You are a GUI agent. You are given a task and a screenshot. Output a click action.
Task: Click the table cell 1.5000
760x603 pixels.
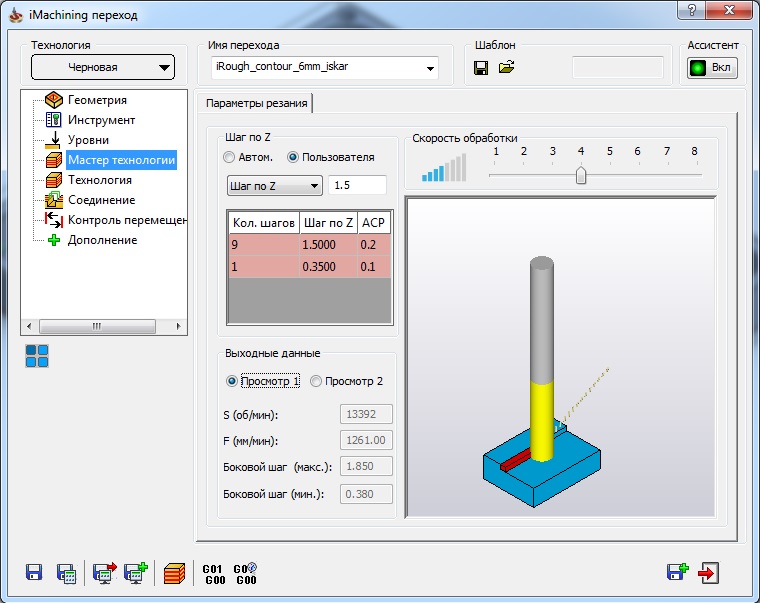tap(328, 245)
